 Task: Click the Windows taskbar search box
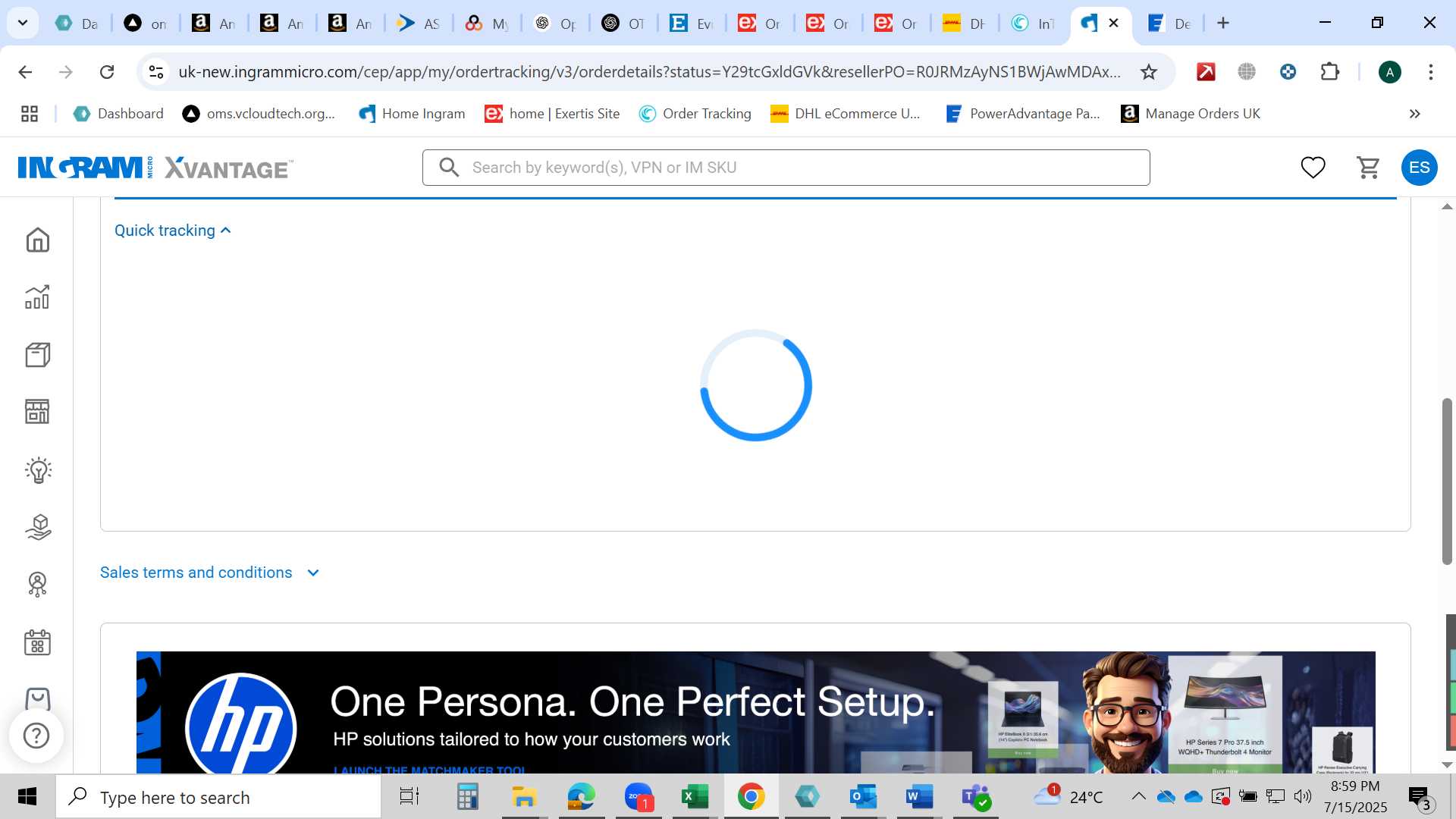pyautogui.click(x=218, y=797)
